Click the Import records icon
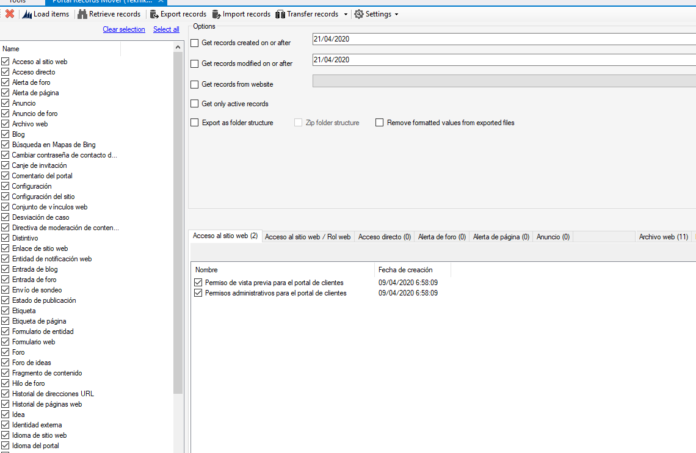The width and height of the screenshot is (696, 453). (217, 14)
